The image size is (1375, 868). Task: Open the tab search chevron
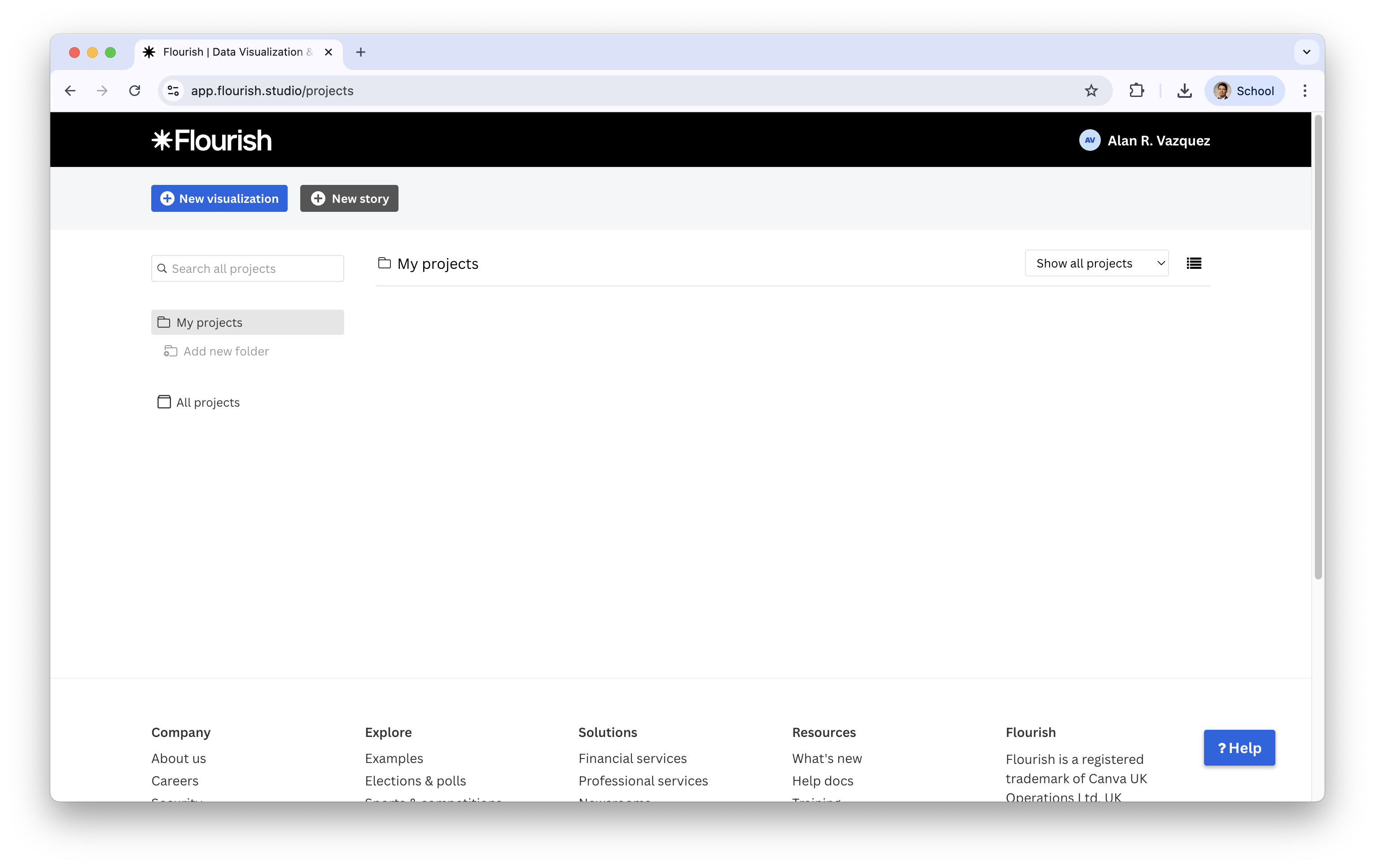click(1306, 52)
